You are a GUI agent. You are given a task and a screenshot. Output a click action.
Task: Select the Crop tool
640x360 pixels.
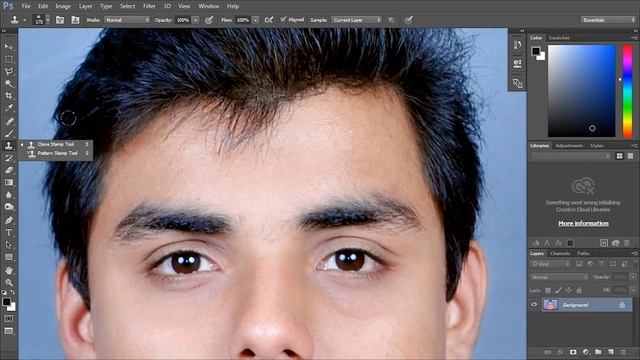coord(9,96)
